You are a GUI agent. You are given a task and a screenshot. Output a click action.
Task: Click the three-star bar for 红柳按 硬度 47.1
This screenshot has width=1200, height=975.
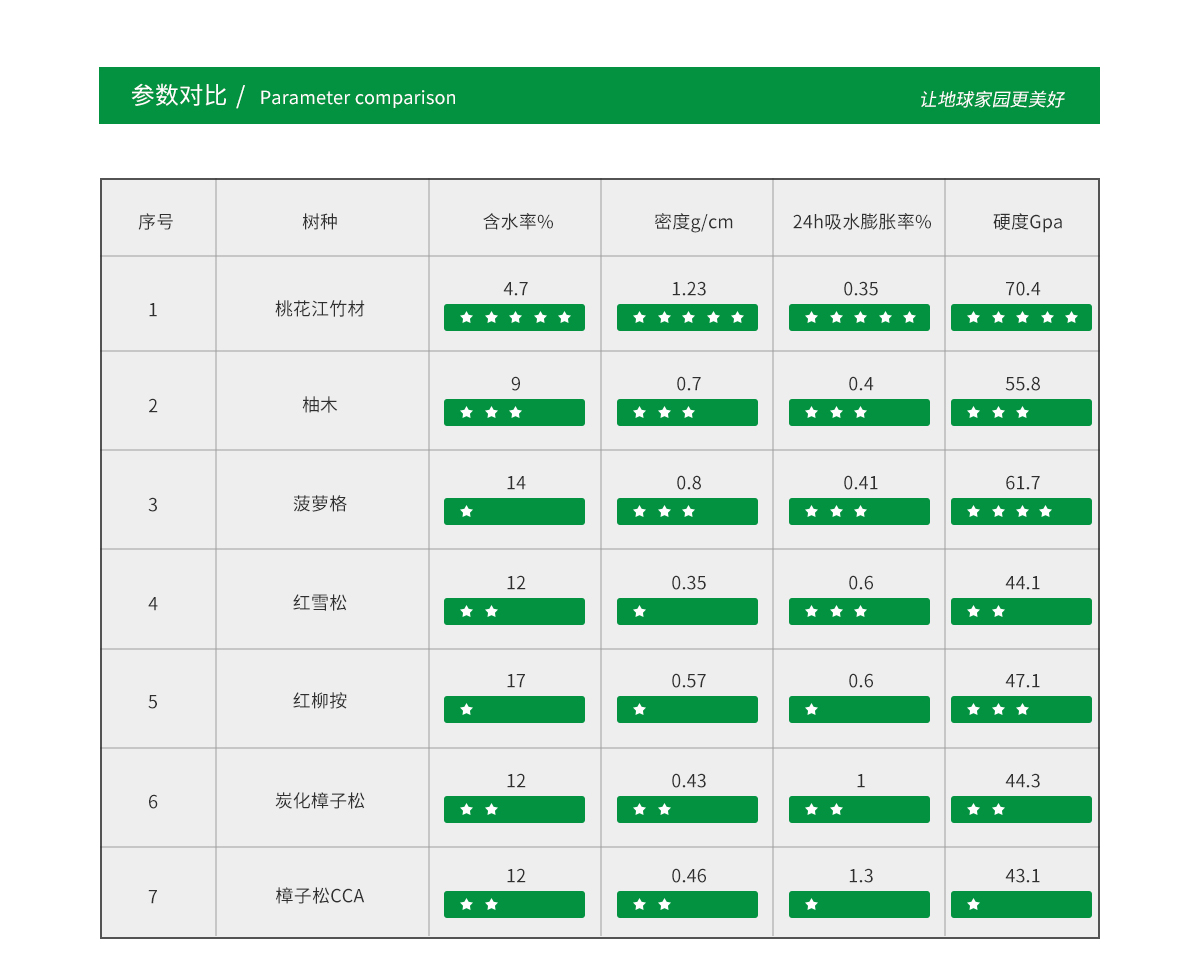[x=1021, y=709]
